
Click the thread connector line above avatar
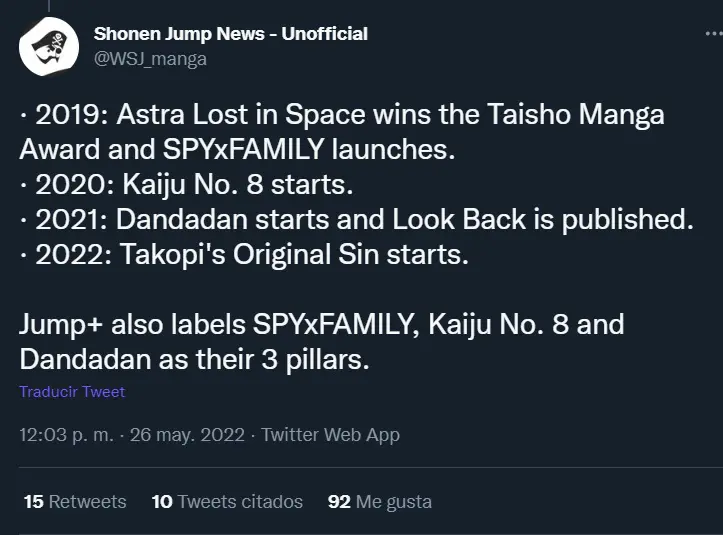48,6
